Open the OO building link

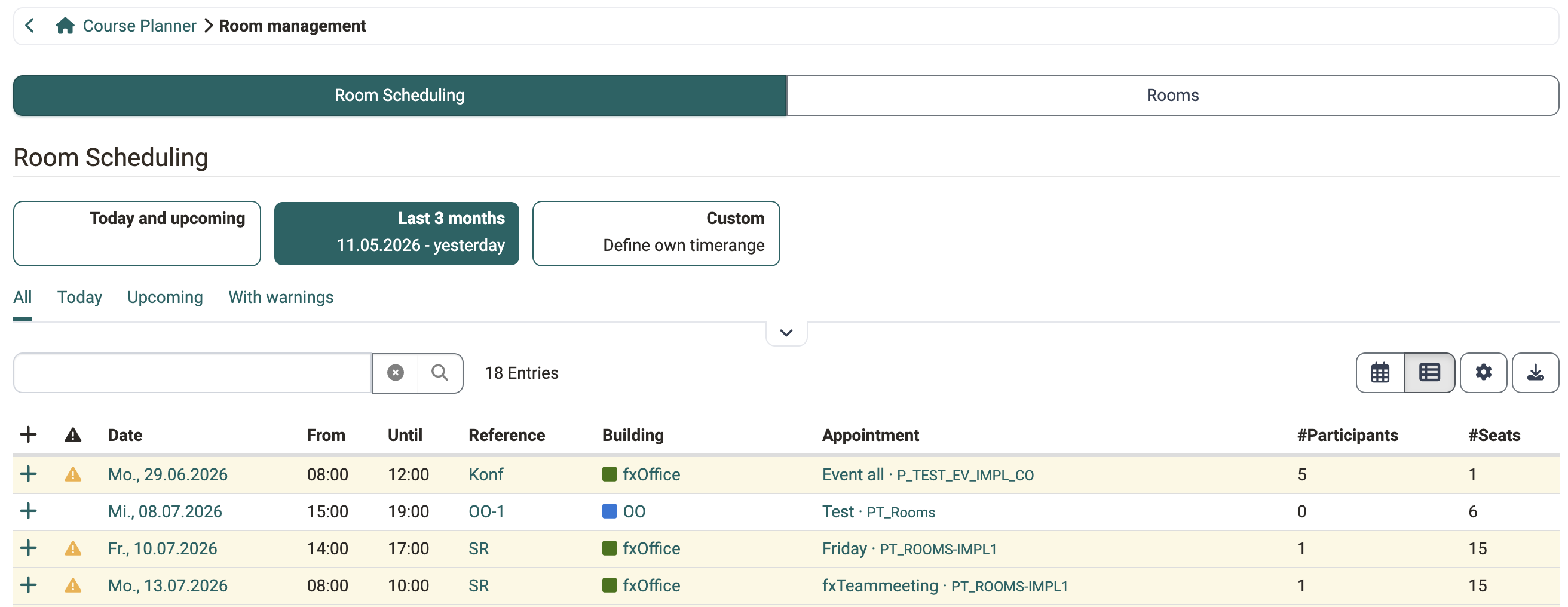(634, 511)
